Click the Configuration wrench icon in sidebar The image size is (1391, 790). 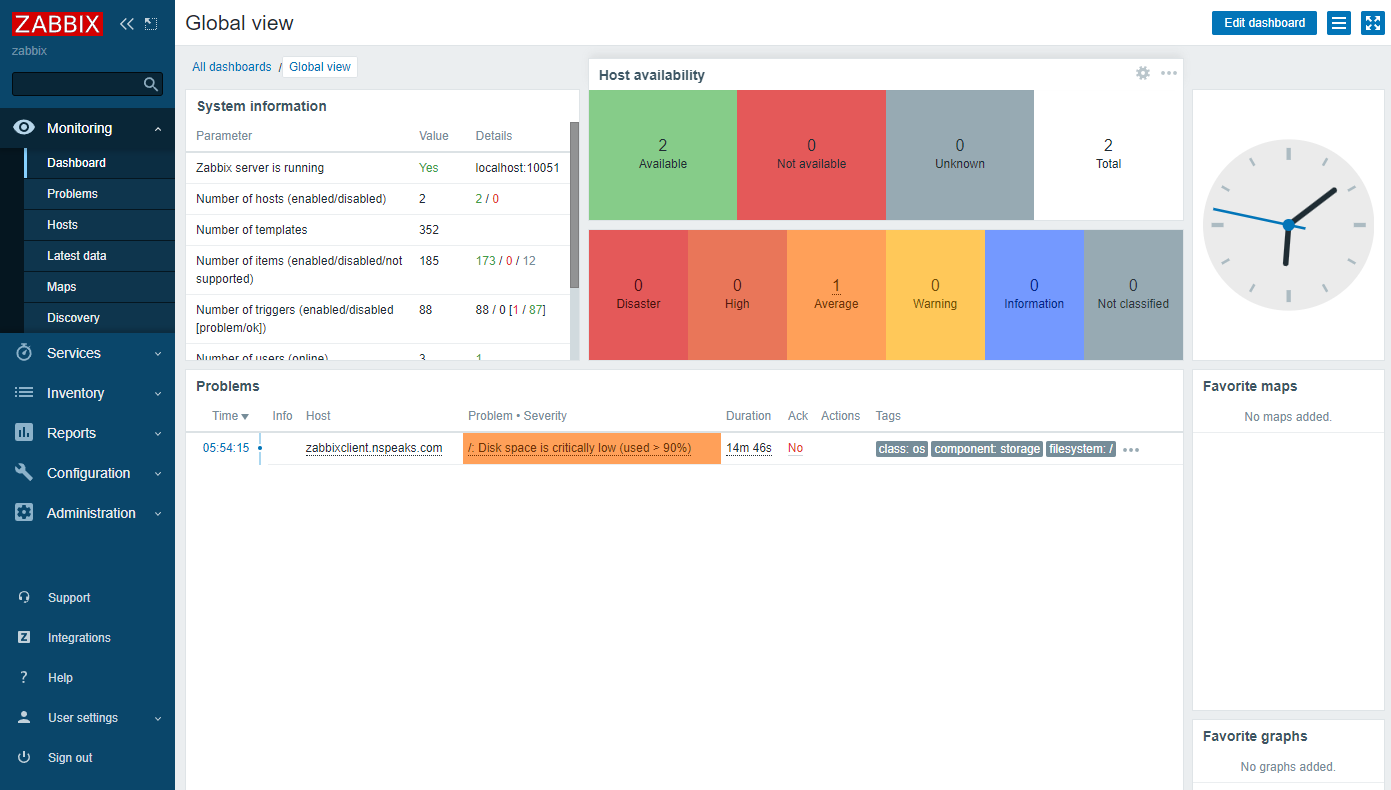click(23, 473)
